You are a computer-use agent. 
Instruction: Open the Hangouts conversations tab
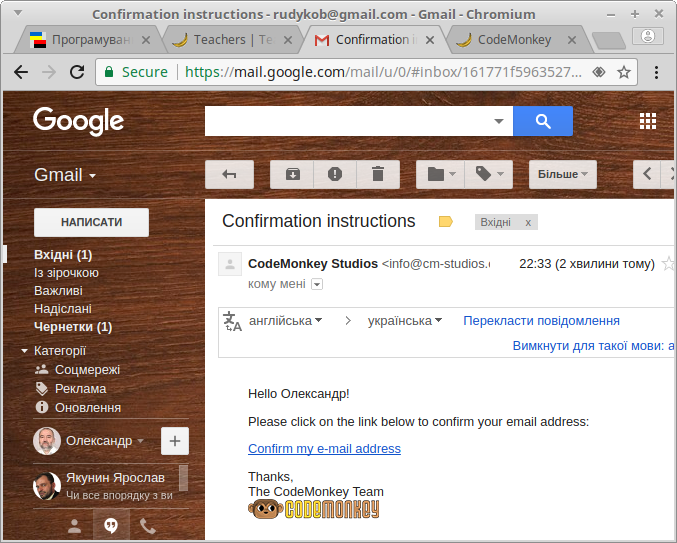[x=111, y=525]
